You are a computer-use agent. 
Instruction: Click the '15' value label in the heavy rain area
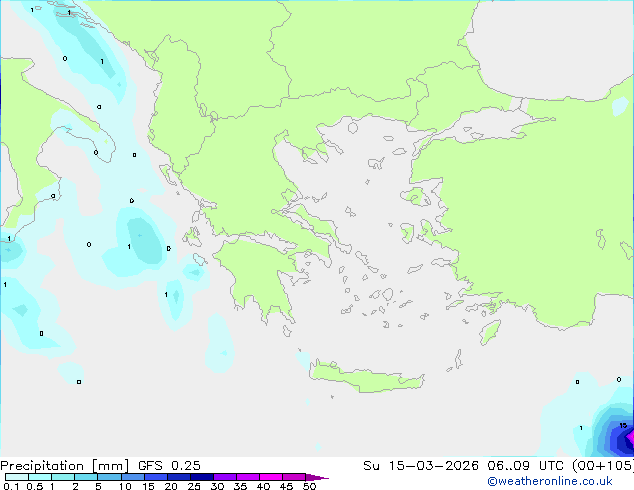coord(623,425)
